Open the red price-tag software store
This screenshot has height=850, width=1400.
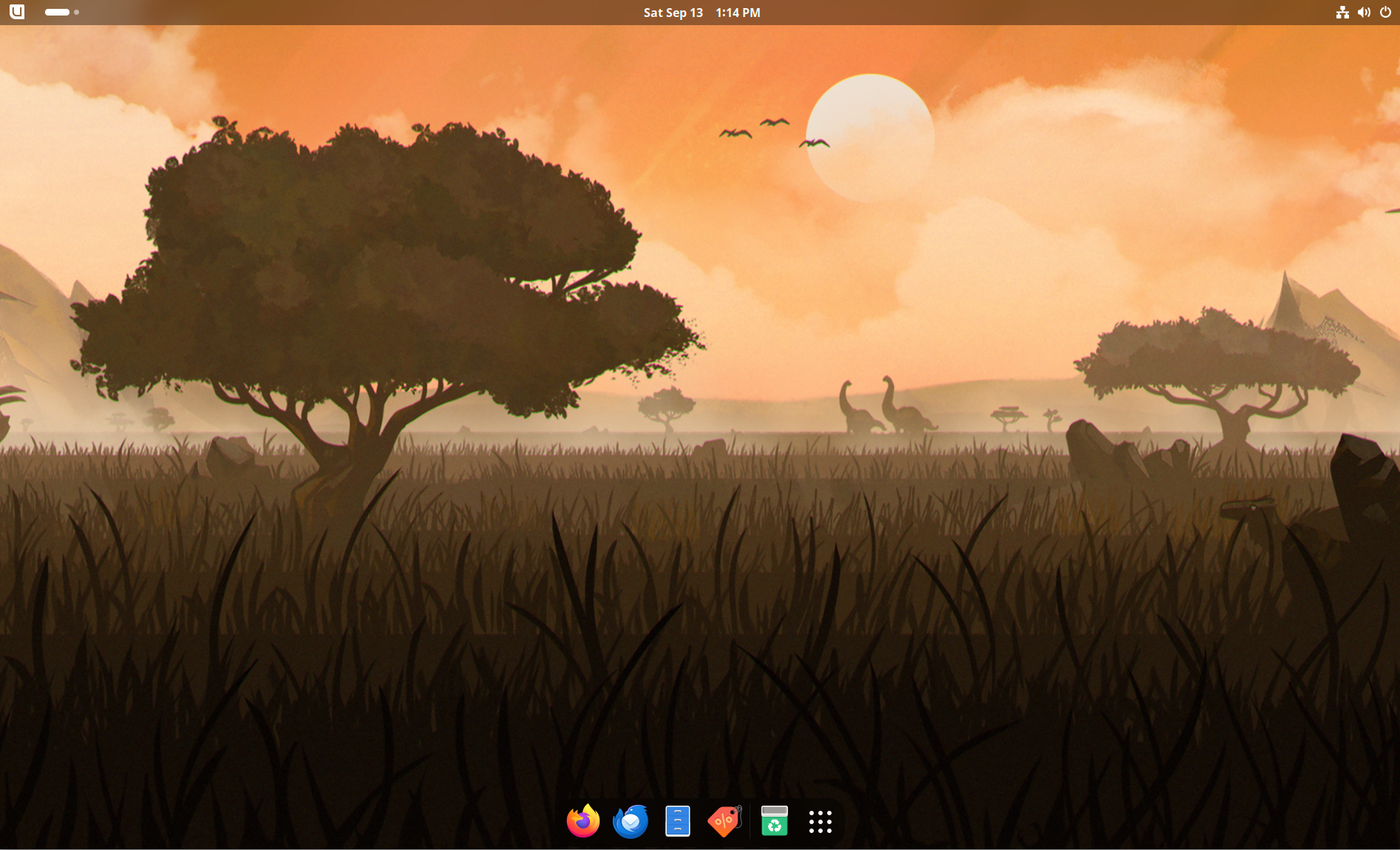point(724,821)
